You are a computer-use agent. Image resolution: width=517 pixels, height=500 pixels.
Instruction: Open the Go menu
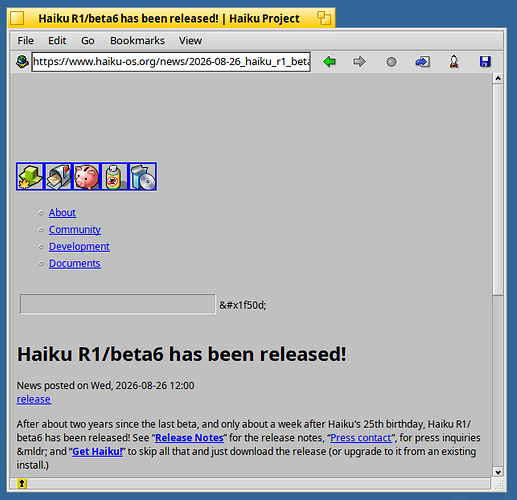click(x=88, y=41)
